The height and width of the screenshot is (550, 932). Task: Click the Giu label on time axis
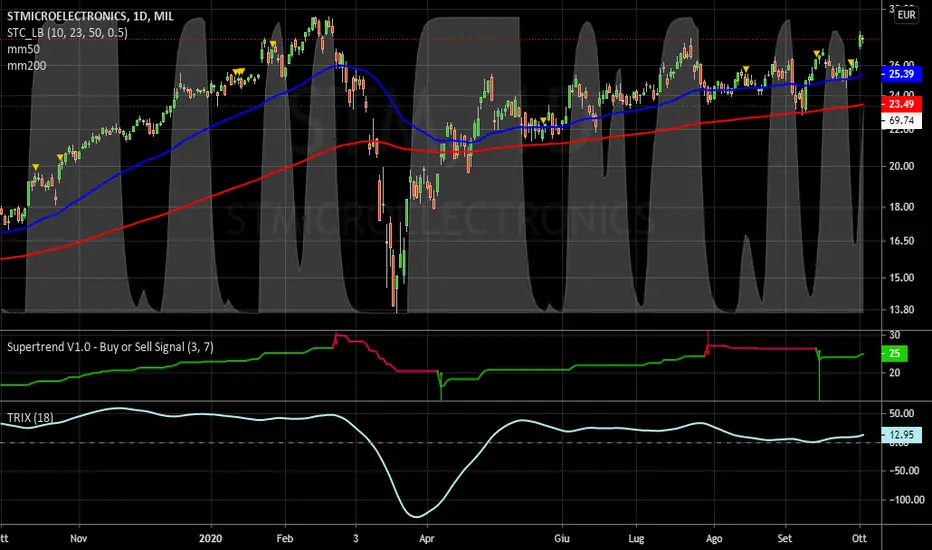point(562,538)
